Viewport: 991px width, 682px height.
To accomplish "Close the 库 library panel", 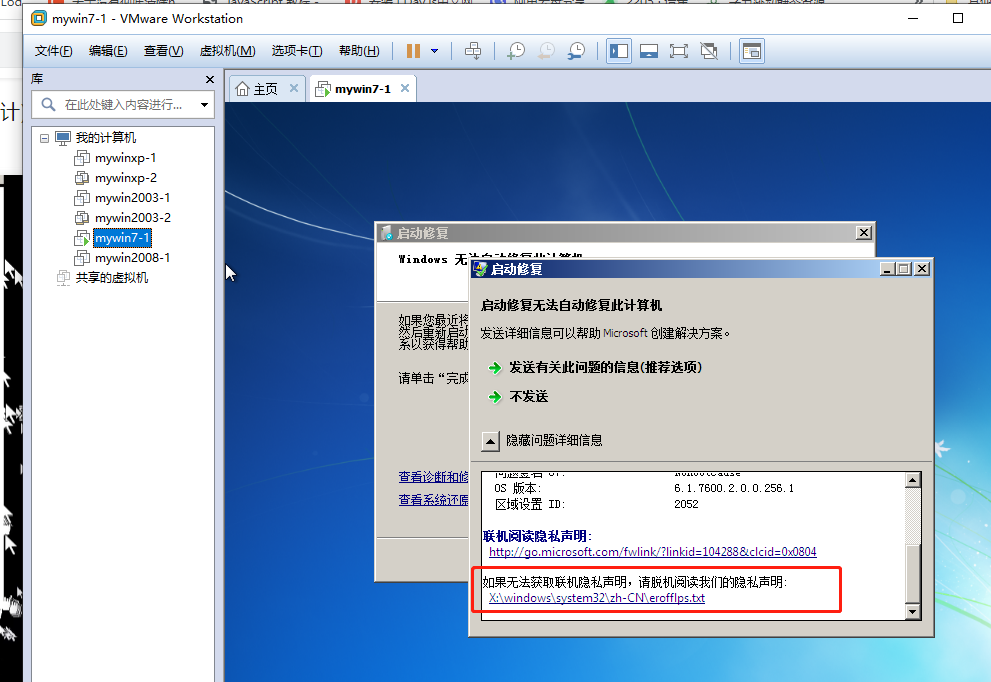I will [210, 80].
